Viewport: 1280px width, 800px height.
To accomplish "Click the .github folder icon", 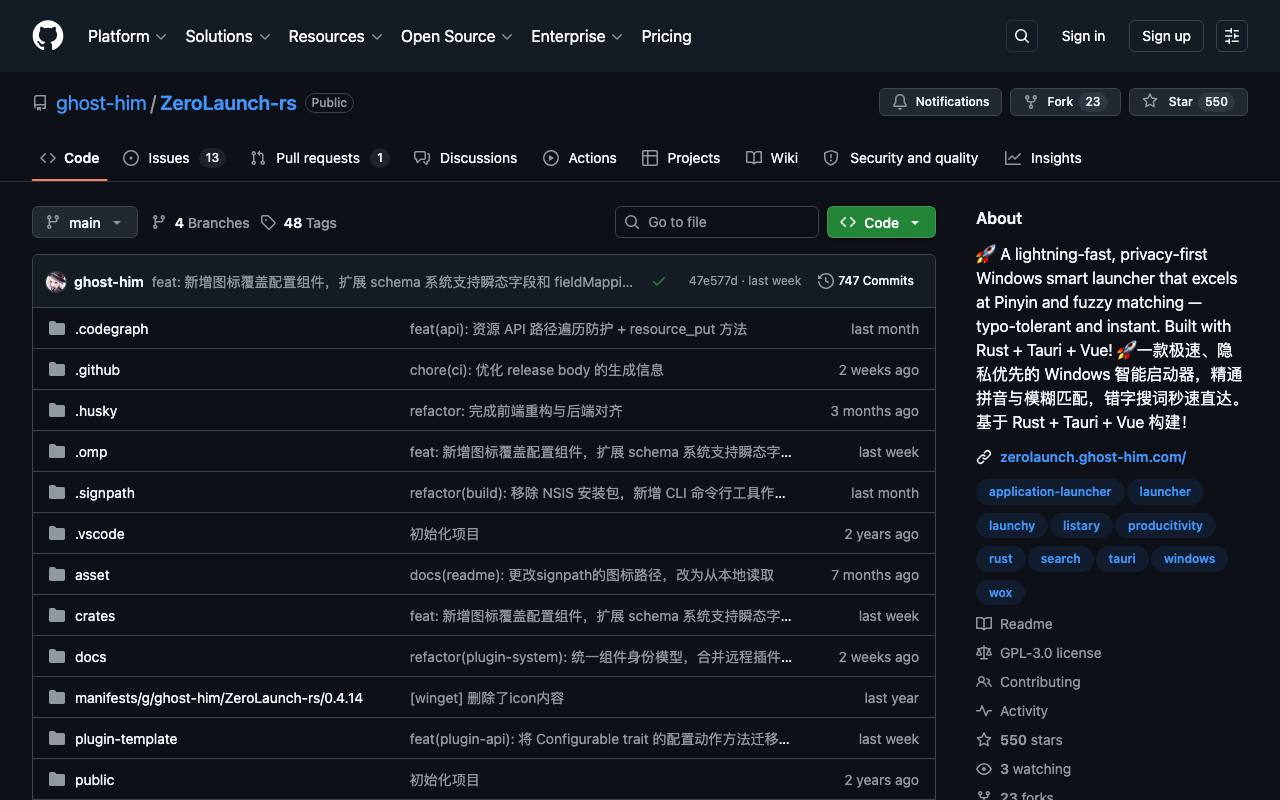I will [x=57, y=370].
